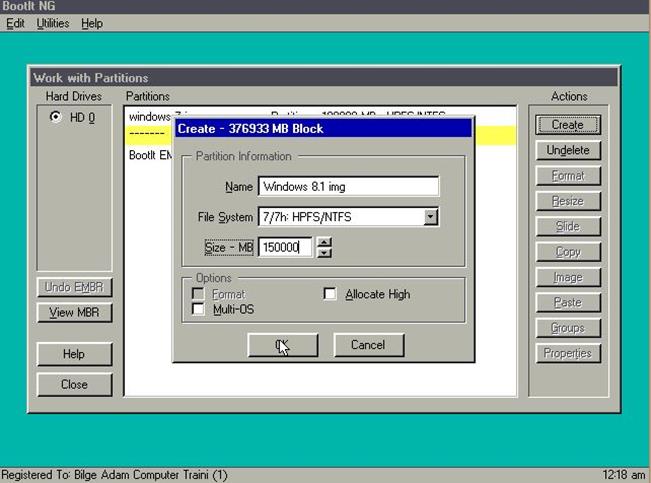This screenshot has height=483, width=651.
Task: Click the Create - 376933 MB Block title bar
Action: tap(323, 128)
